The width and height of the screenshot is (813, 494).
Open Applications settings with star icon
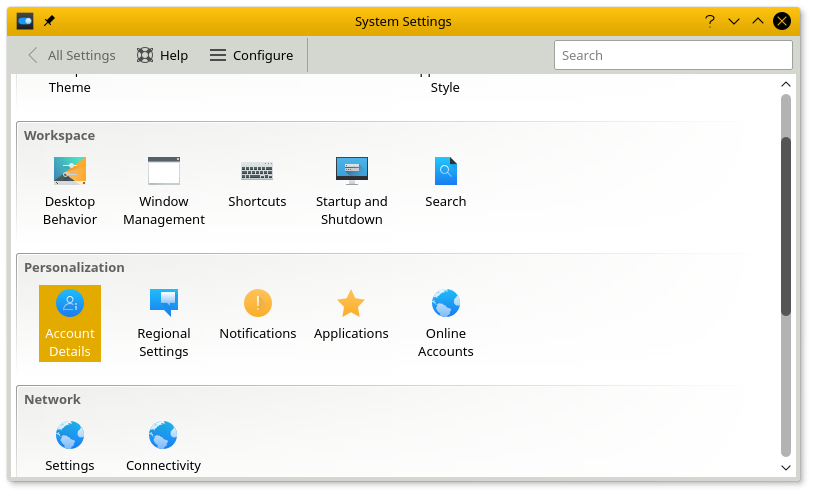pos(351,315)
